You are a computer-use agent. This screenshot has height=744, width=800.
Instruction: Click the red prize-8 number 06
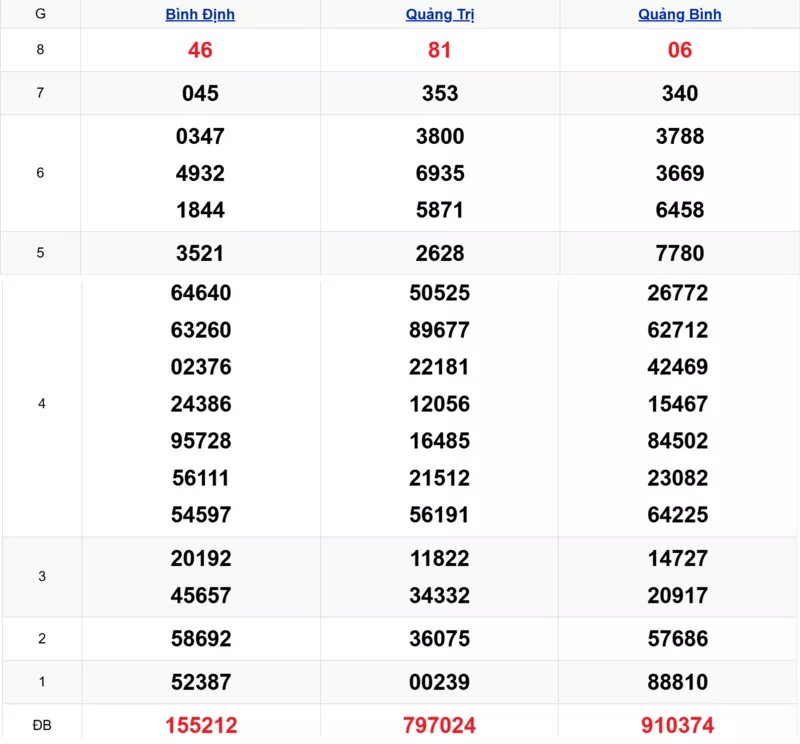tap(680, 50)
